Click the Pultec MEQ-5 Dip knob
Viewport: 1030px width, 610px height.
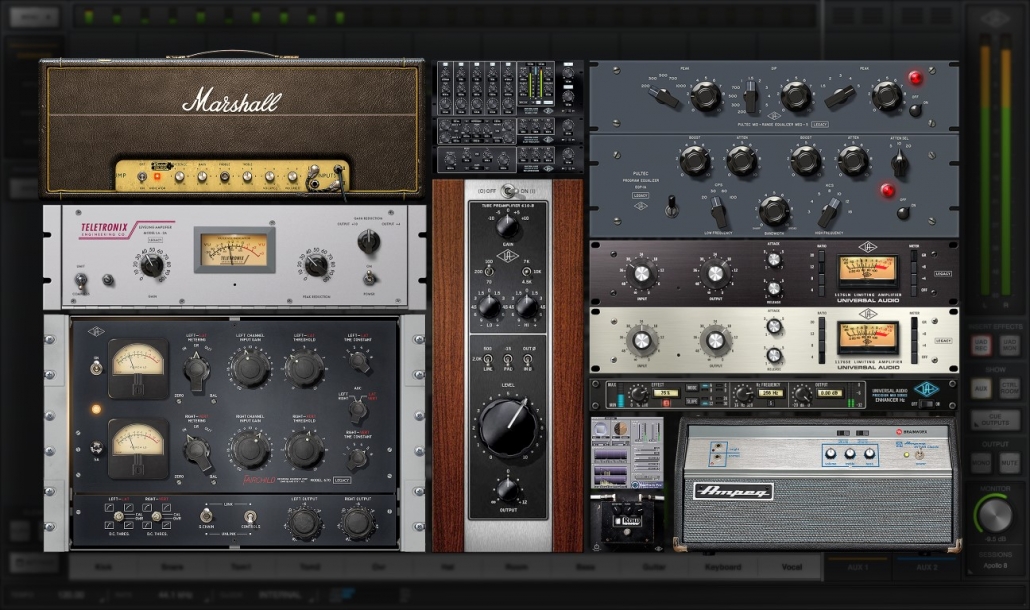point(795,96)
